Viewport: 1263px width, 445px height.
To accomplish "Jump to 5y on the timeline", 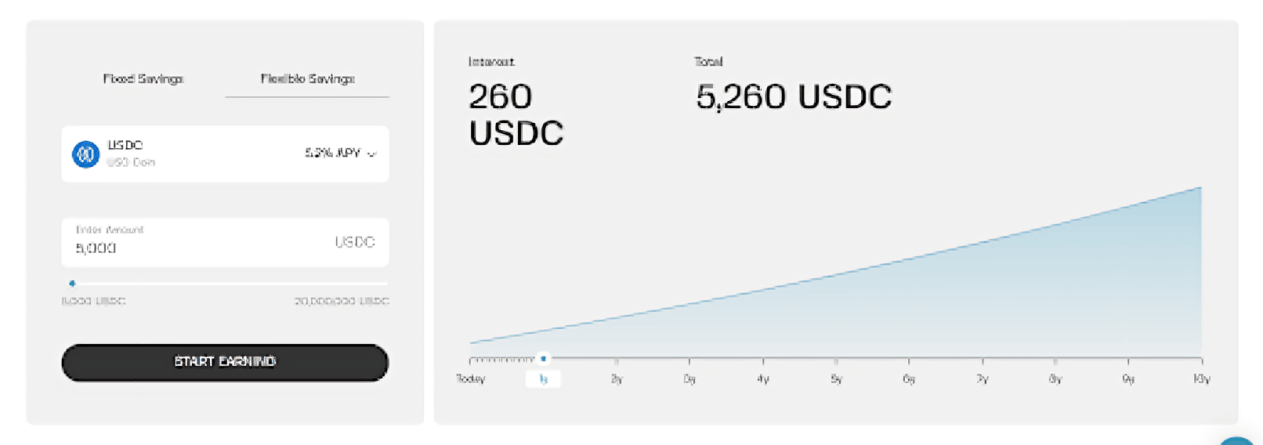I will coord(836,379).
